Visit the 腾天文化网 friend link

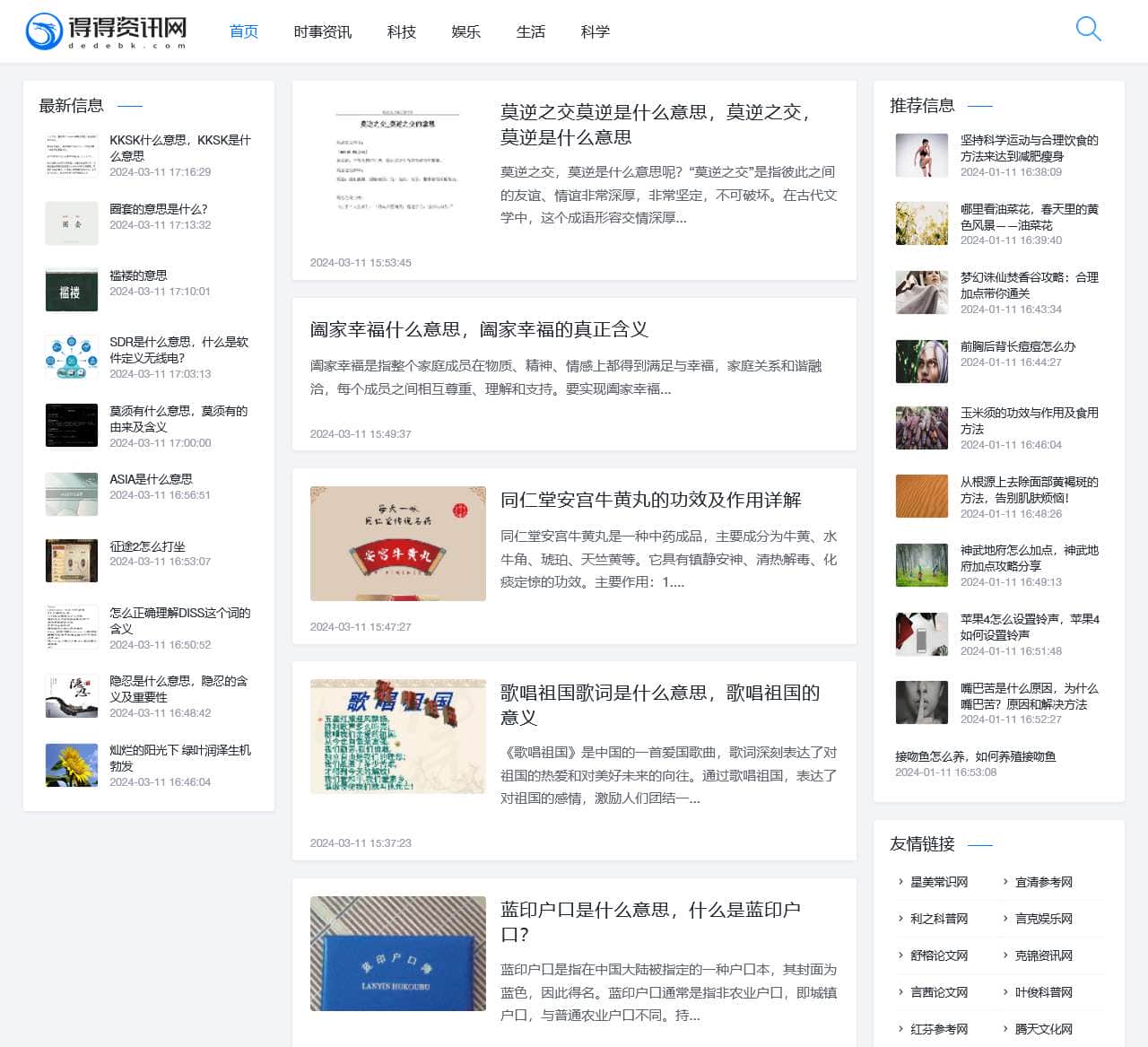pyautogui.click(x=1043, y=1029)
